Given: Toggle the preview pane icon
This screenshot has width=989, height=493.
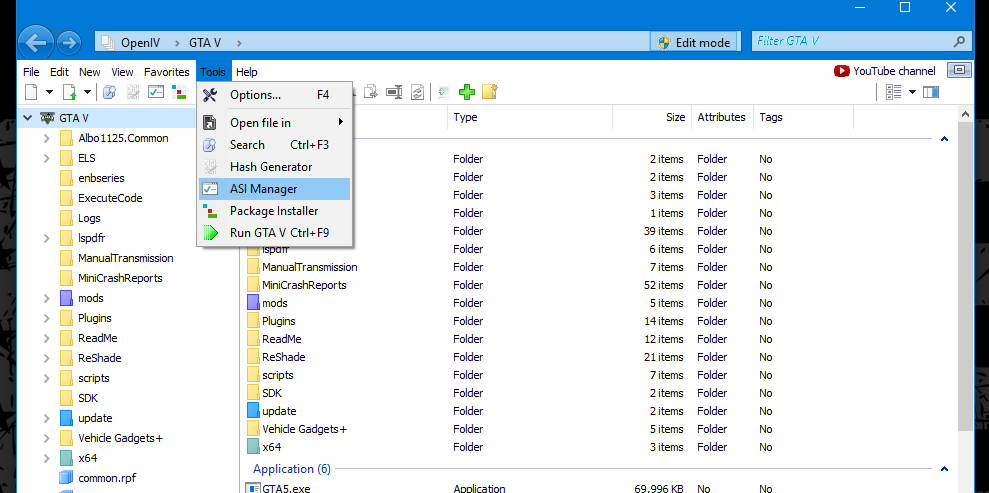Looking at the screenshot, I should (x=931, y=92).
